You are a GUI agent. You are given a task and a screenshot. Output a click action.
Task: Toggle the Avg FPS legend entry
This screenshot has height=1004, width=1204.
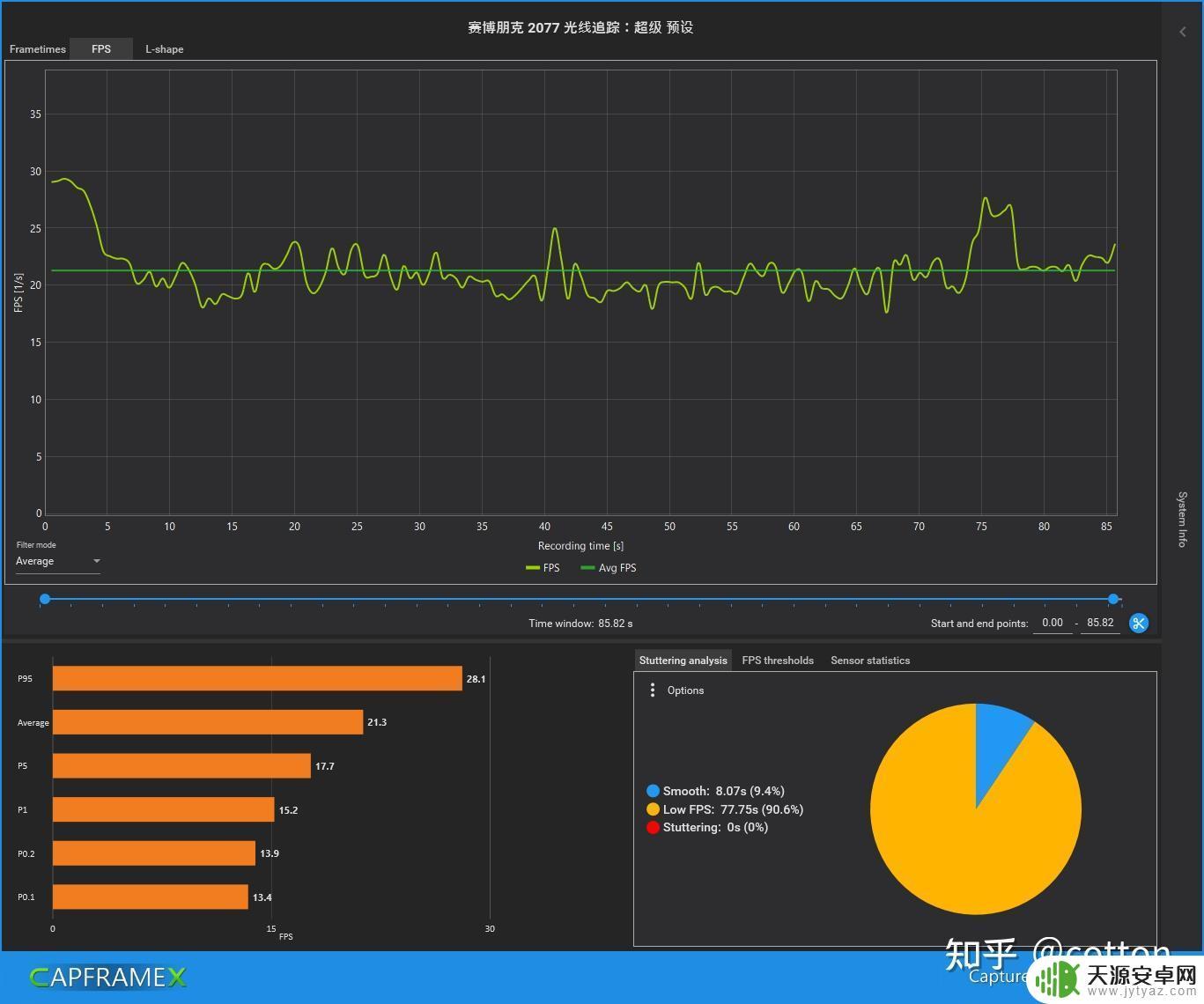pos(609,568)
